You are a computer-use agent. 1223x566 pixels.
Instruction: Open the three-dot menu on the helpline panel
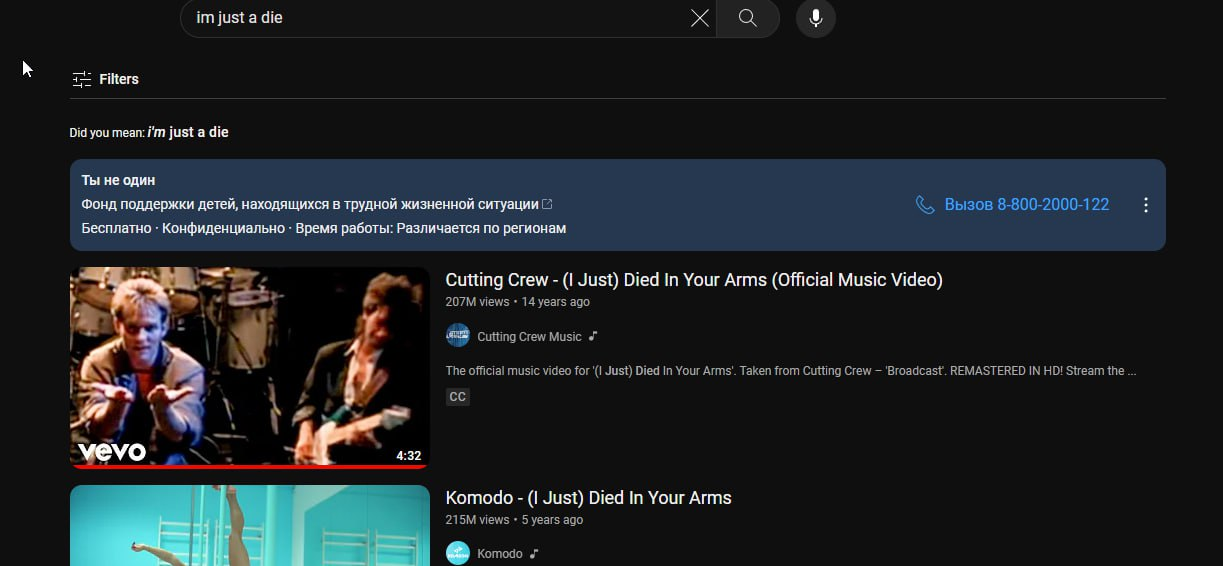[1146, 205]
